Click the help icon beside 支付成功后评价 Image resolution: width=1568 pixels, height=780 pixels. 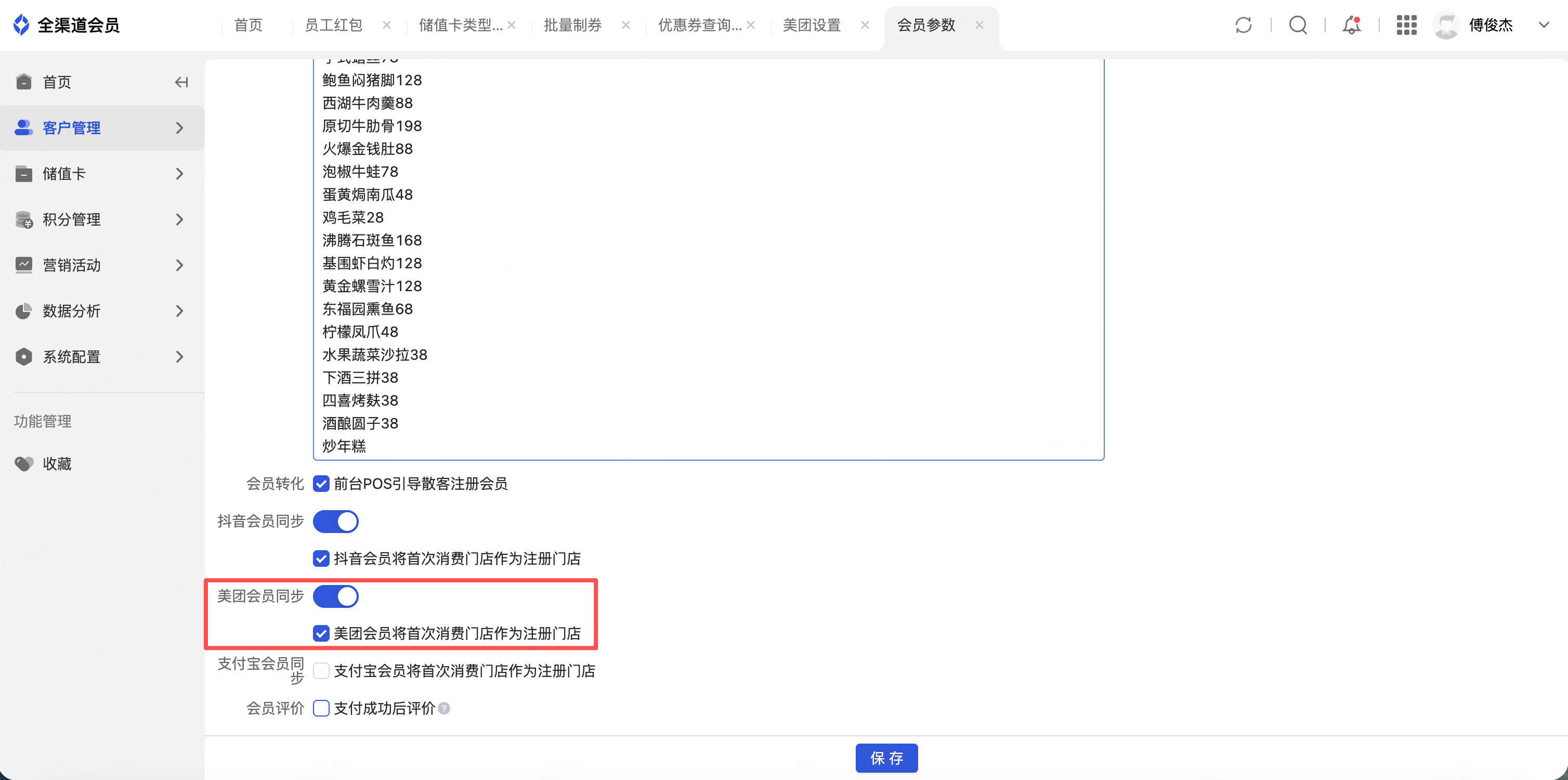pos(445,708)
